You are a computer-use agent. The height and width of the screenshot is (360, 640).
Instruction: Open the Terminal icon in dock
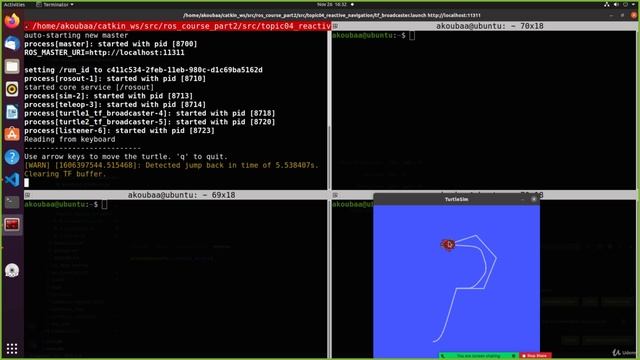point(12,202)
